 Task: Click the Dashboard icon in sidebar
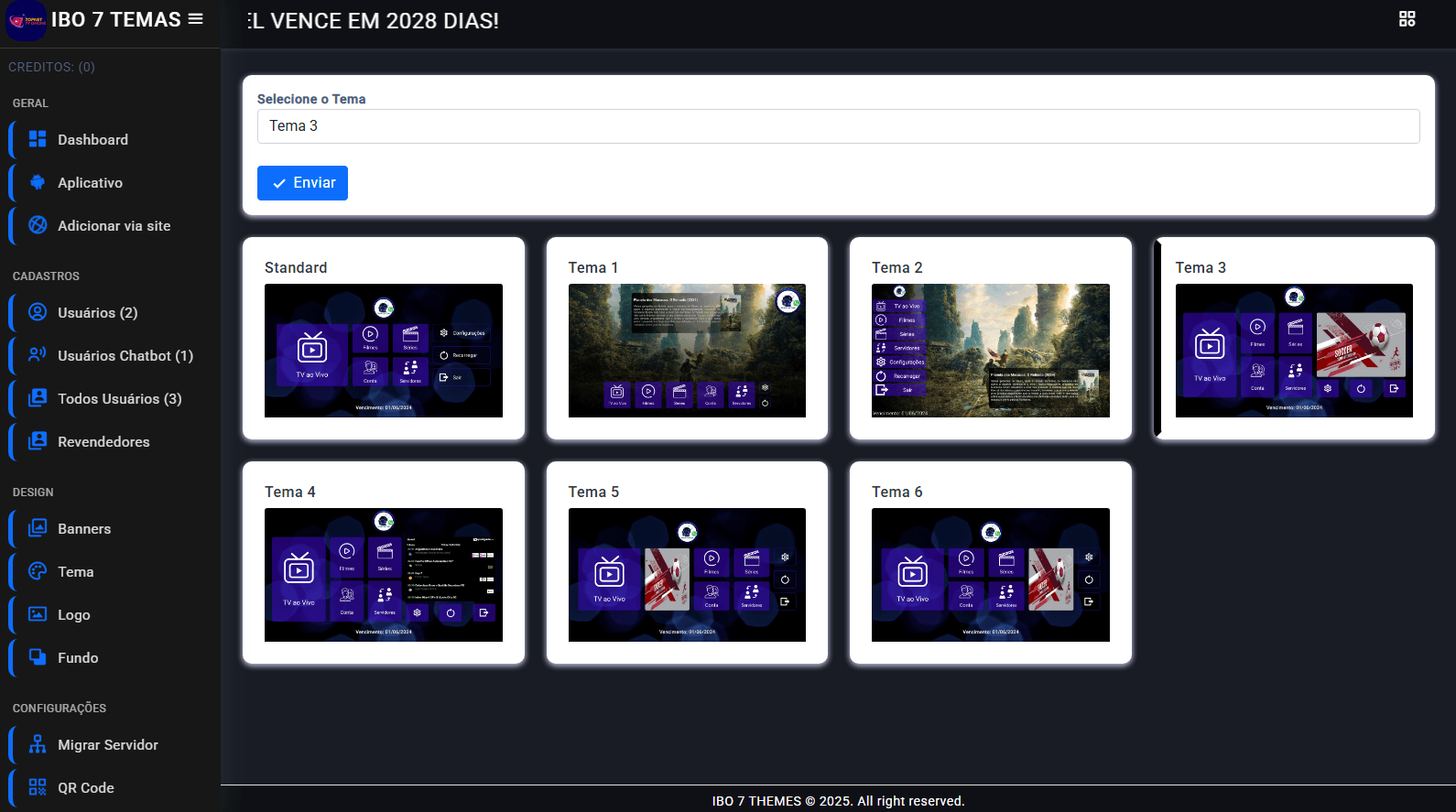click(x=38, y=139)
